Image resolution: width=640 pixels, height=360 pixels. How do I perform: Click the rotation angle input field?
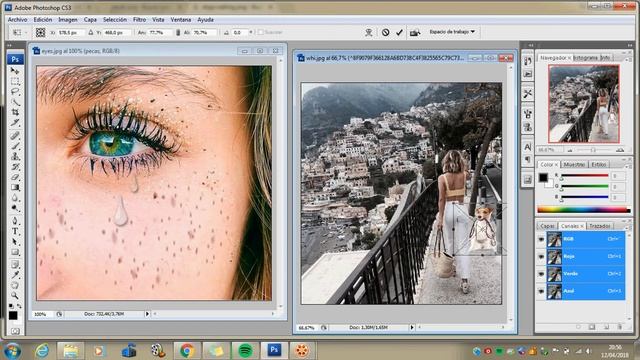click(239, 32)
